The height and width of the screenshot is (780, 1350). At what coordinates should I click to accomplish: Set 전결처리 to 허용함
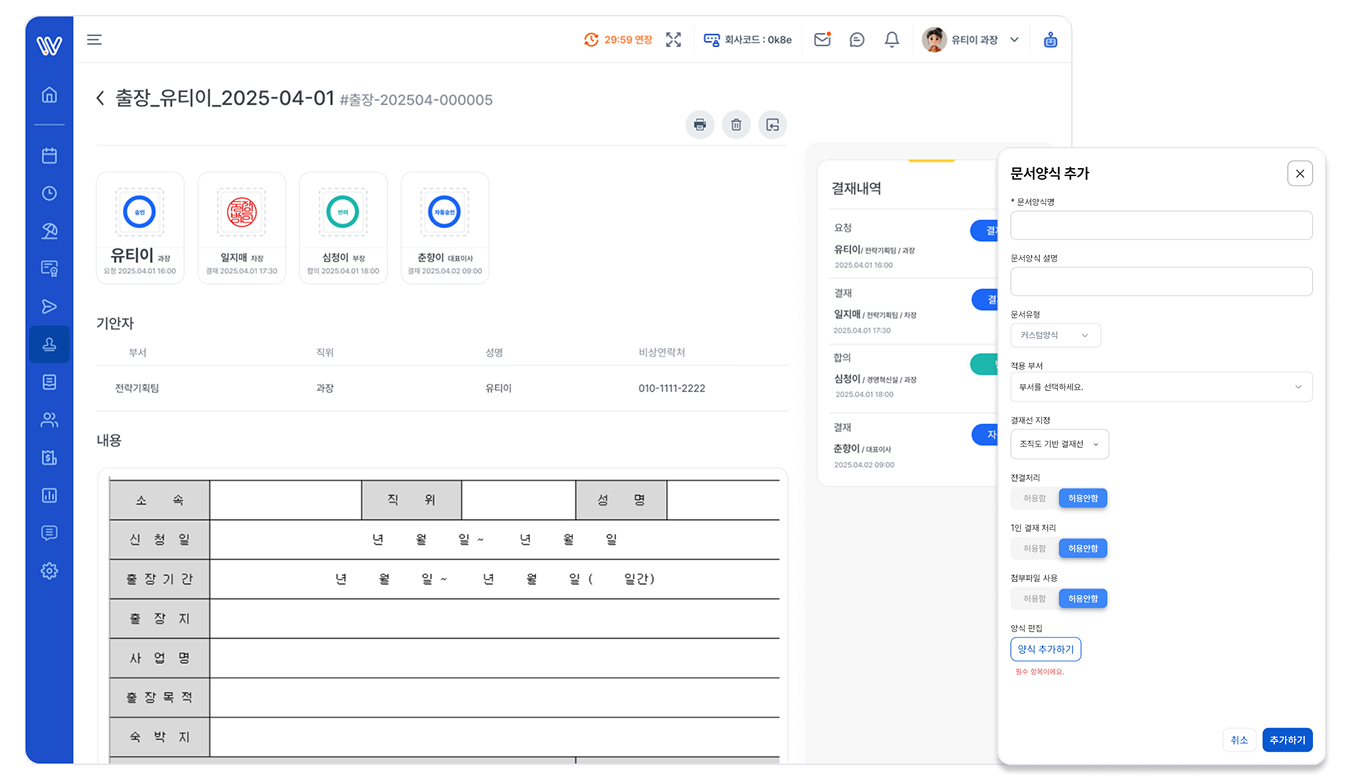[x=1034, y=498]
